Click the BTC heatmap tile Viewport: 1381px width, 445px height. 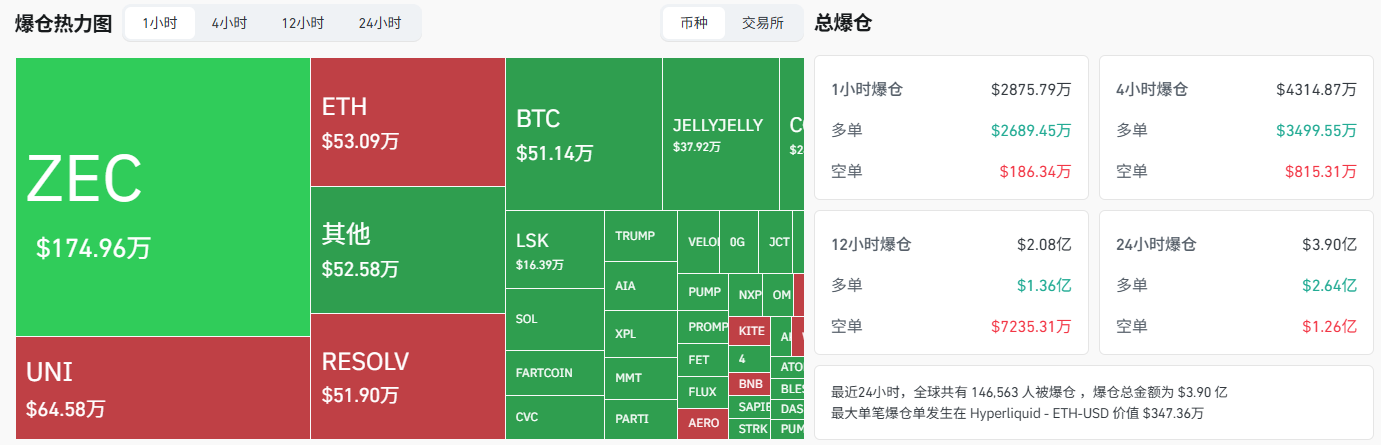[583, 134]
